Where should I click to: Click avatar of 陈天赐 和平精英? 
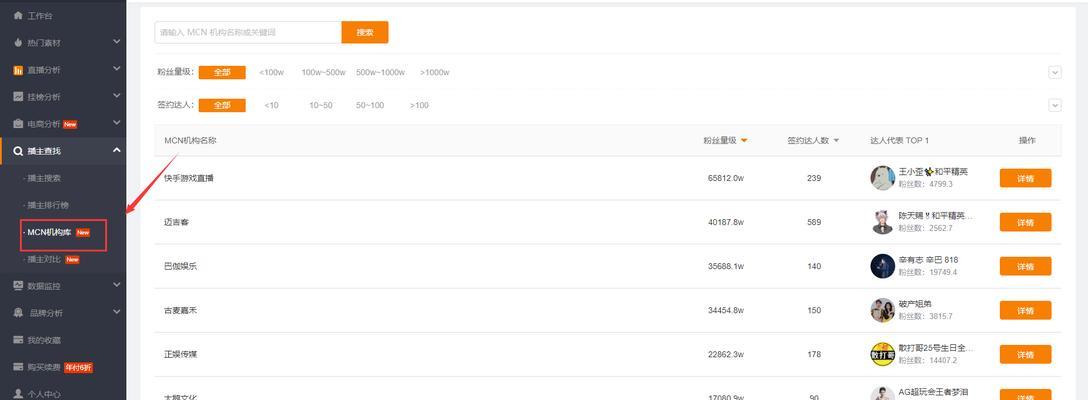pyautogui.click(x=883, y=222)
